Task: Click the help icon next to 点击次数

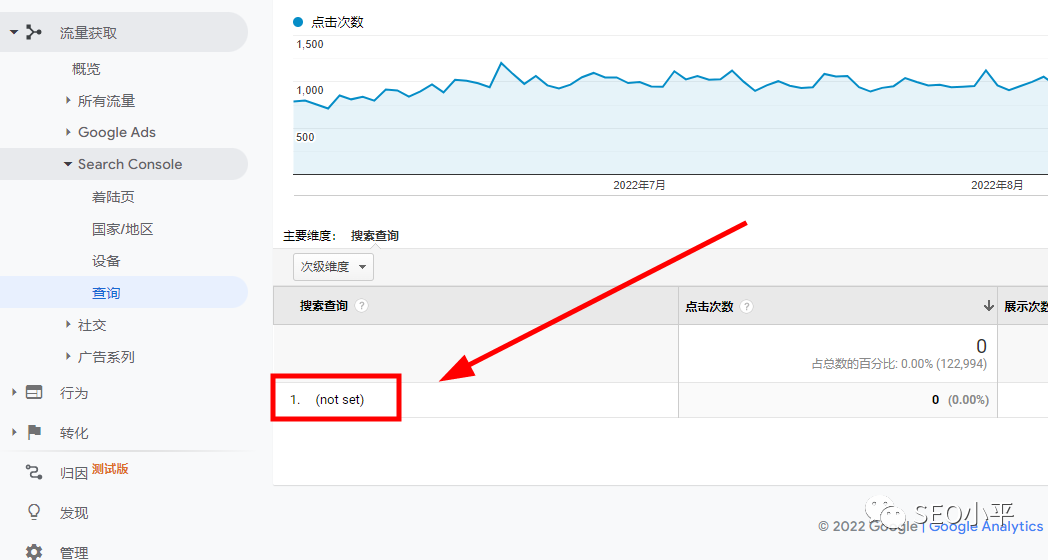Action: pos(747,306)
